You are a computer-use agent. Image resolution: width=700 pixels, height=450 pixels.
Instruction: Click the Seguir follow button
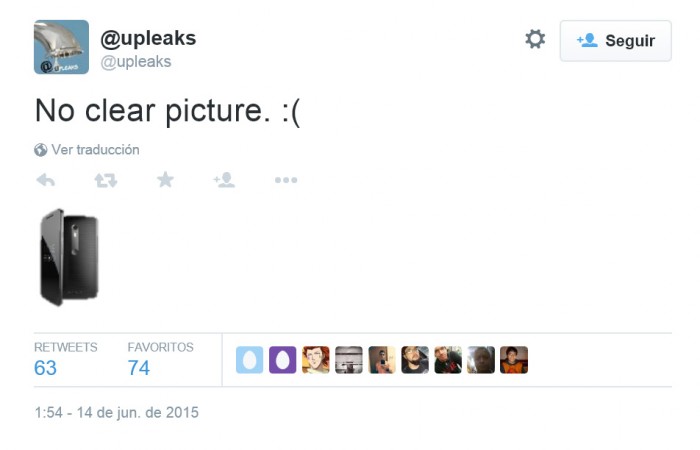616,41
